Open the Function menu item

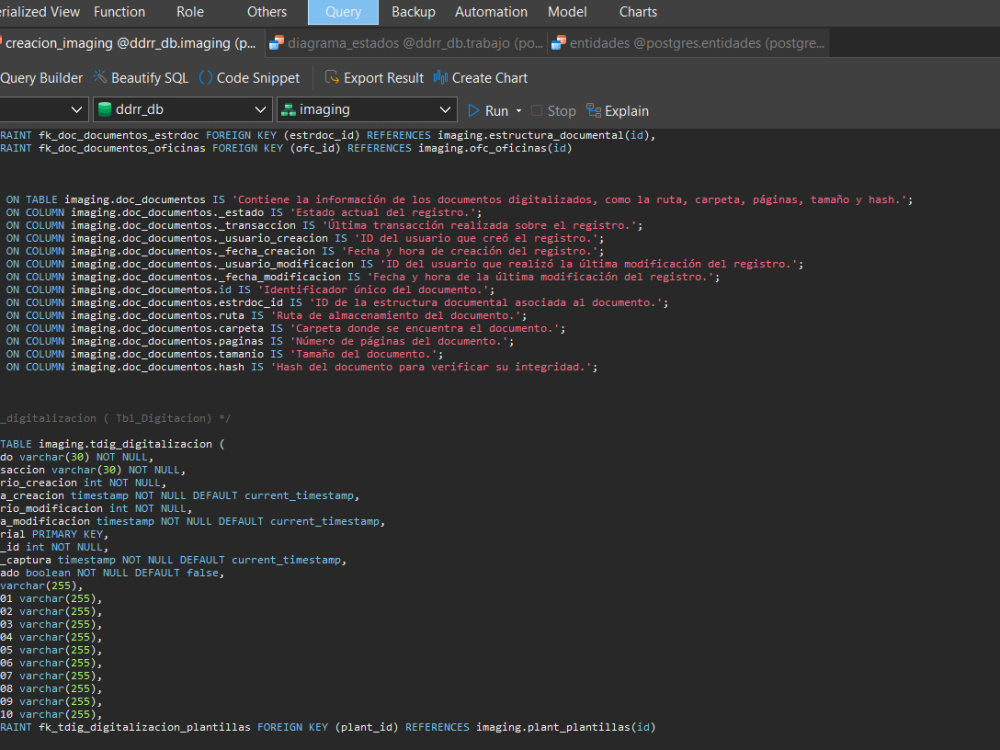[119, 12]
